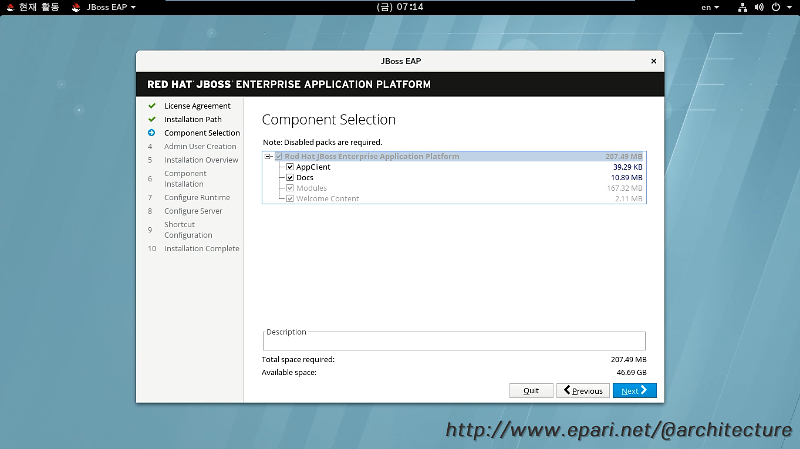
Task: Select Component Selection step in sidebar
Action: click(202, 133)
